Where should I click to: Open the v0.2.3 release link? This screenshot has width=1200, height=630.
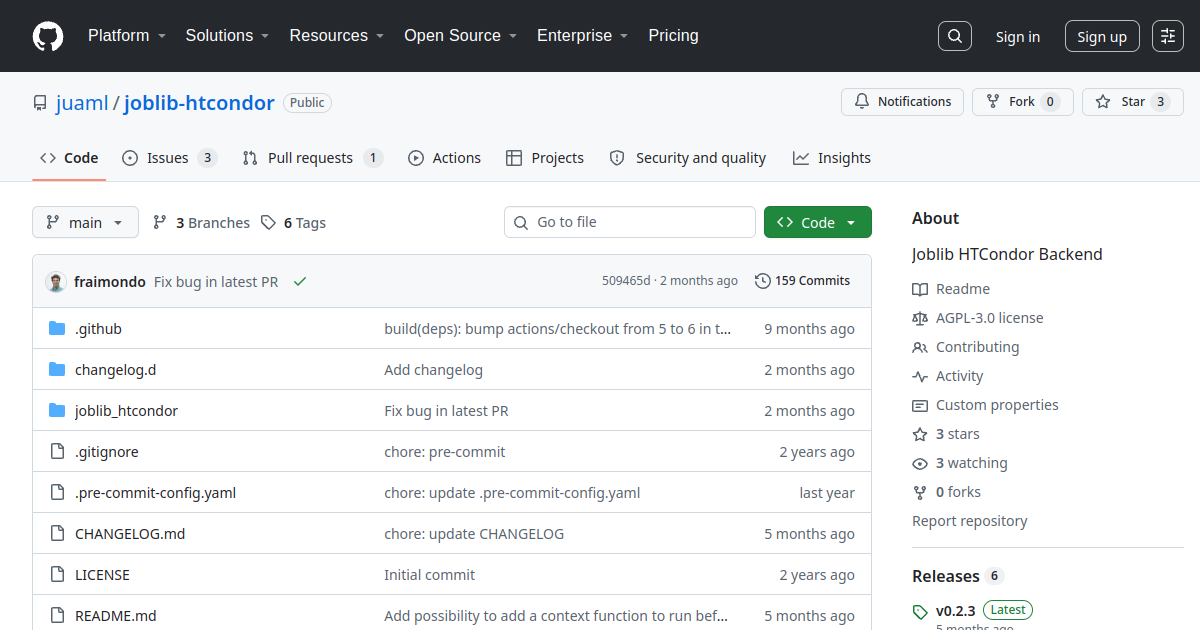pyautogui.click(x=955, y=611)
